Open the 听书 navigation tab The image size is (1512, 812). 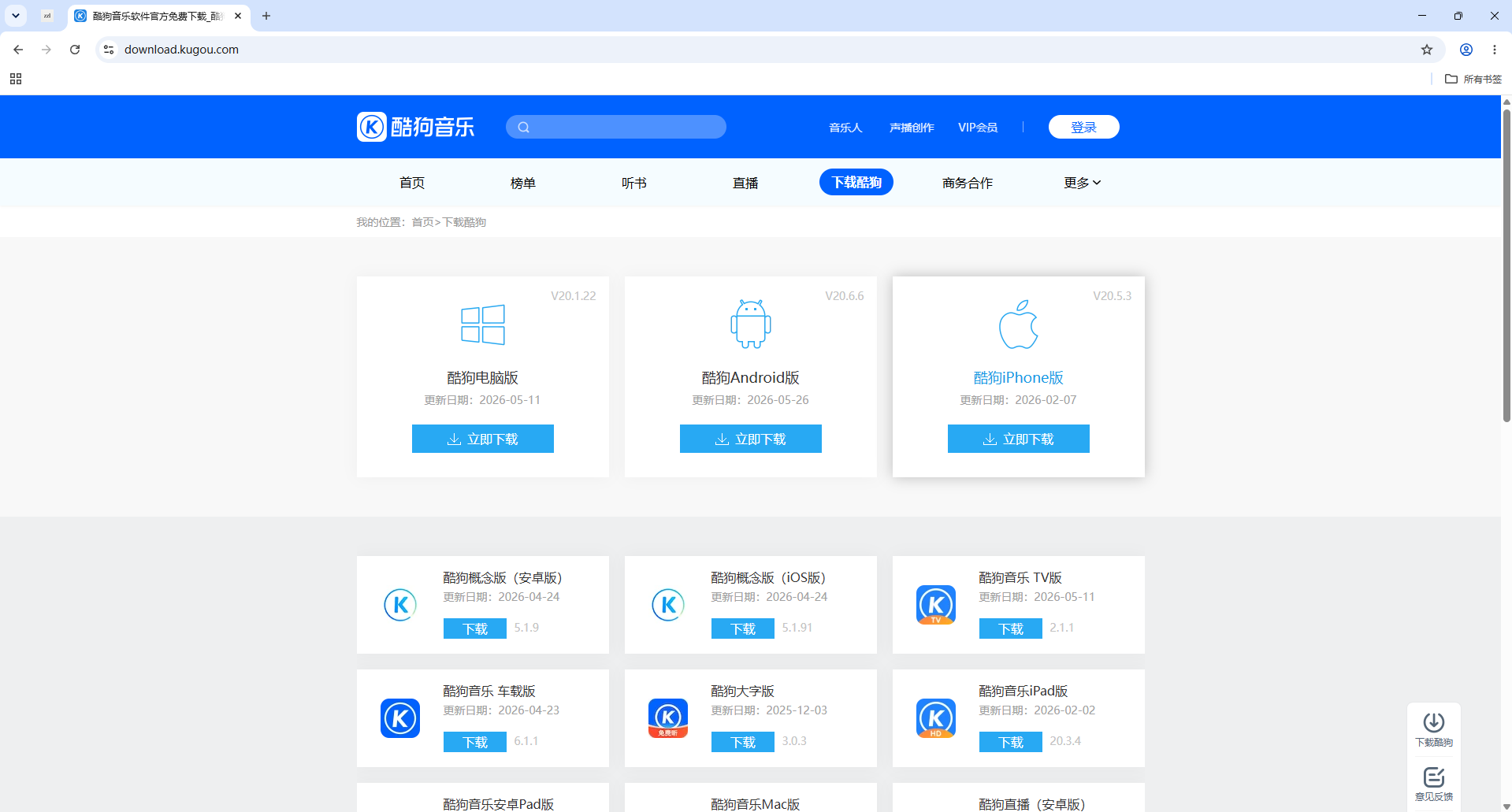(634, 183)
